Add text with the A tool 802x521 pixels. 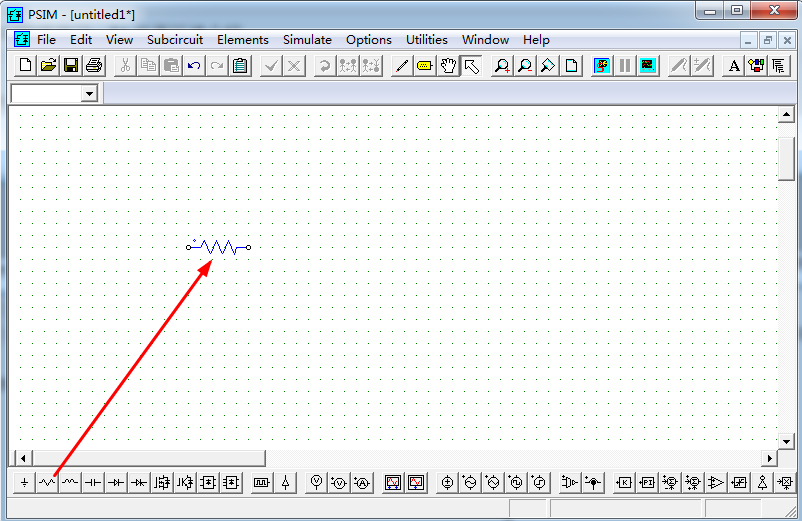click(x=734, y=65)
